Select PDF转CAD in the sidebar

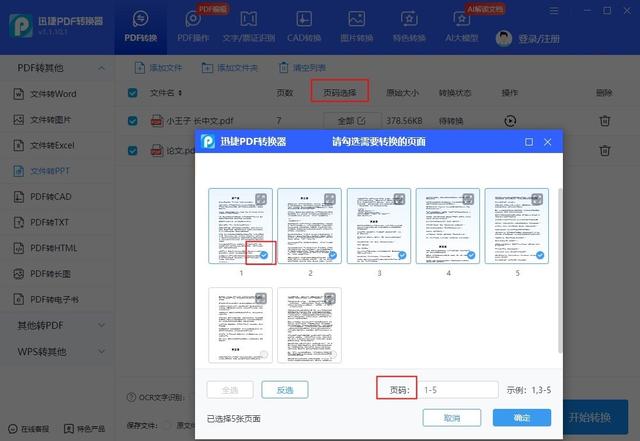[57, 197]
